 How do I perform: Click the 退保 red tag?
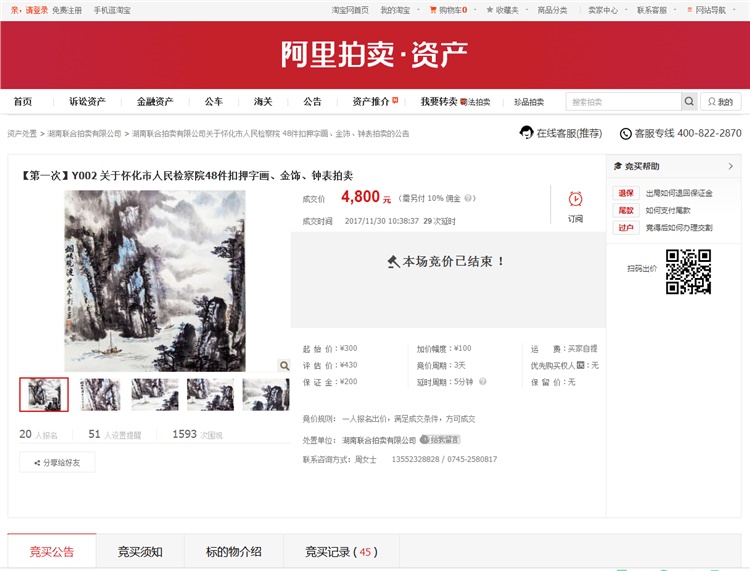626,193
